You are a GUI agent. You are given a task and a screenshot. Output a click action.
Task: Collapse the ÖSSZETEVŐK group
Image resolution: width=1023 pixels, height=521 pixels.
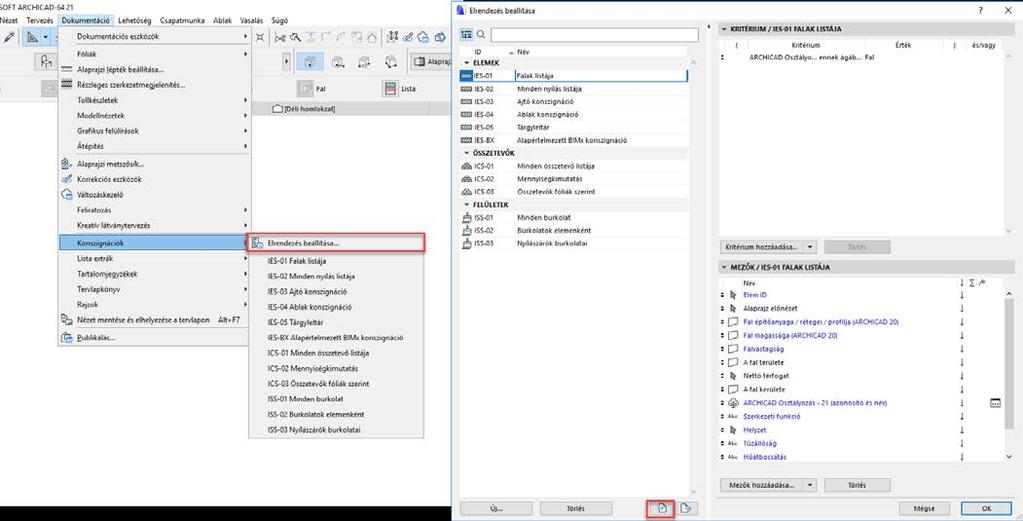coord(466,153)
